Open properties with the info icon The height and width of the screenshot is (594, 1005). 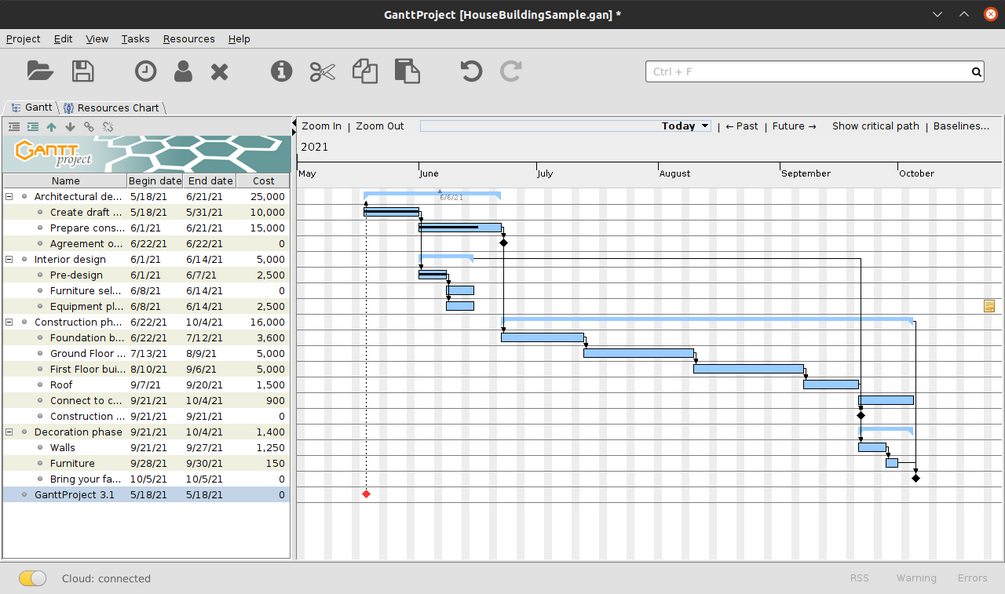pos(281,71)
